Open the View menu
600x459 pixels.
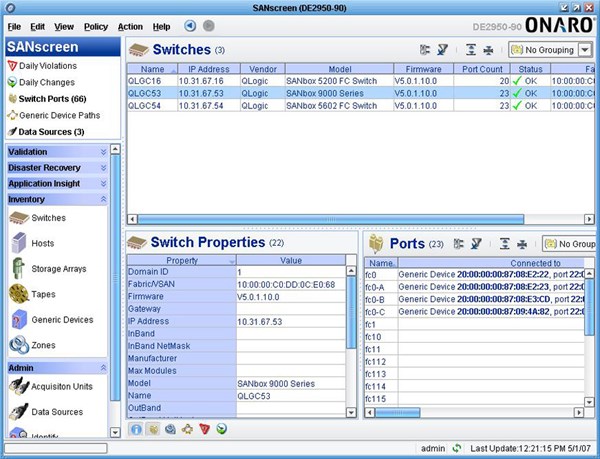tap(64, 27)
